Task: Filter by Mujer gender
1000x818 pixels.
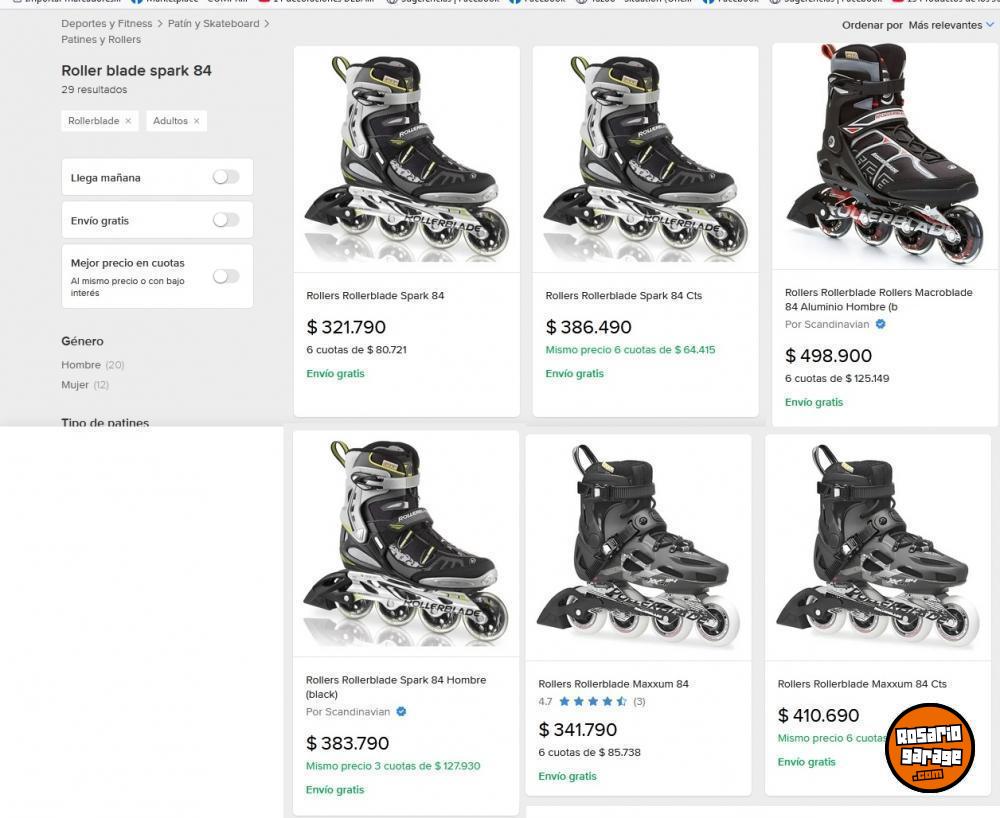Action: 75,385
